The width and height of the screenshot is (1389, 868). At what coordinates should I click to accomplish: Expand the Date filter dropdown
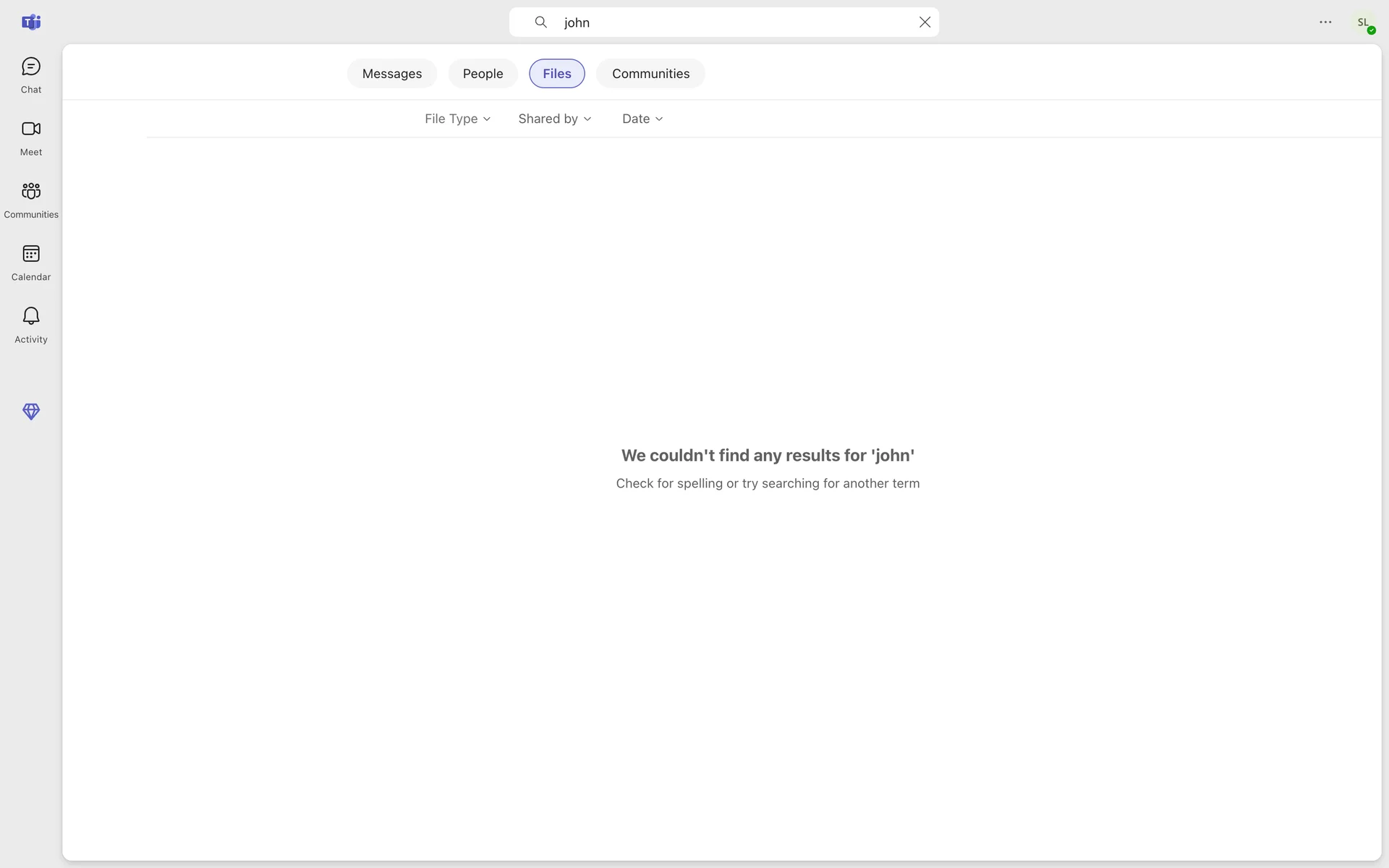[x=642, y=119]
